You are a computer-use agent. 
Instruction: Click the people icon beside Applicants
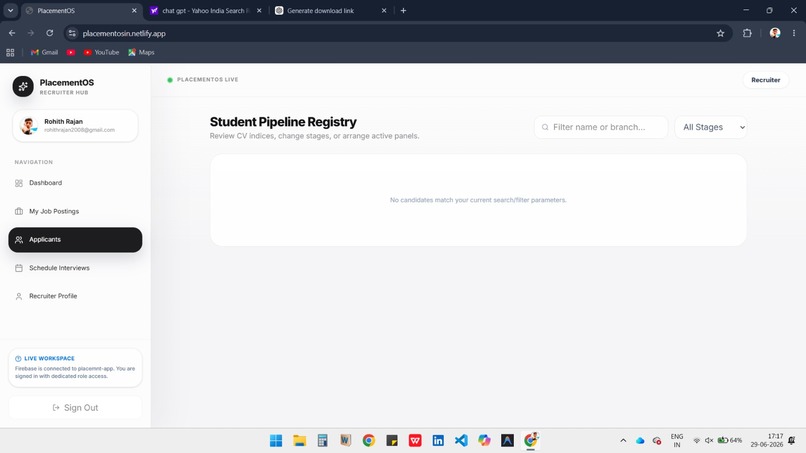pyautogui.click(x=19, y=240)
